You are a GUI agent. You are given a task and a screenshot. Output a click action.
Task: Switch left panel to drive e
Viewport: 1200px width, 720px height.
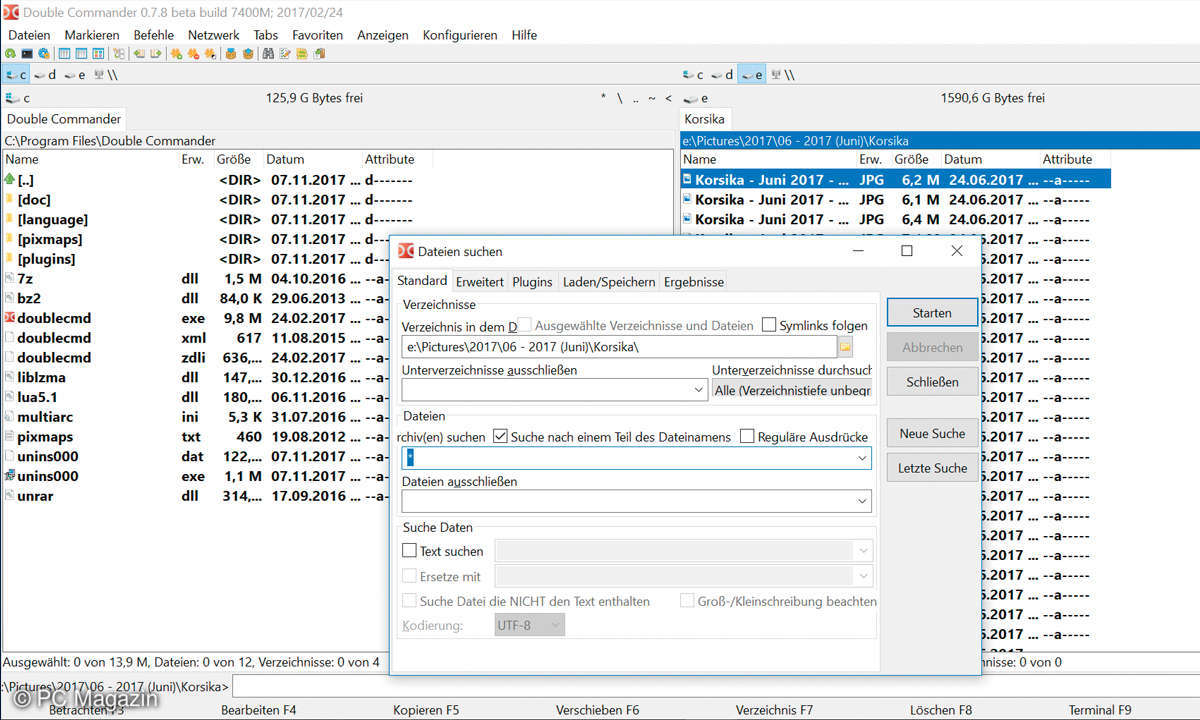(x=74, y=74)
